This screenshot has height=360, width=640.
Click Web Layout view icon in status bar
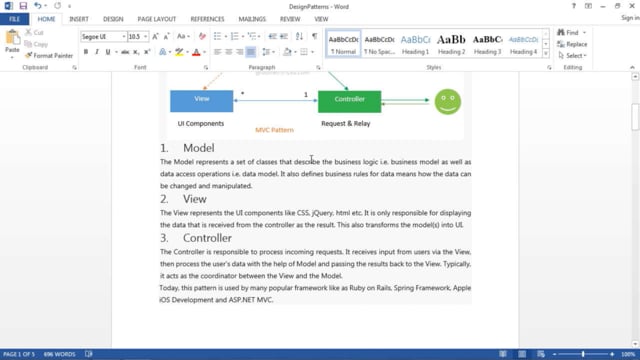pos(541,354)
